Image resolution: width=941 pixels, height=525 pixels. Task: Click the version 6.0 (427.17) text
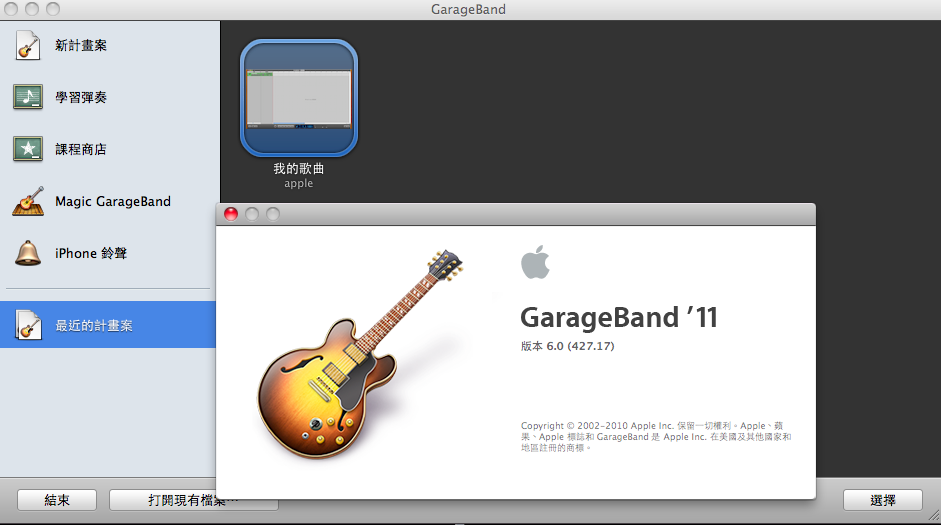point(568,346)
